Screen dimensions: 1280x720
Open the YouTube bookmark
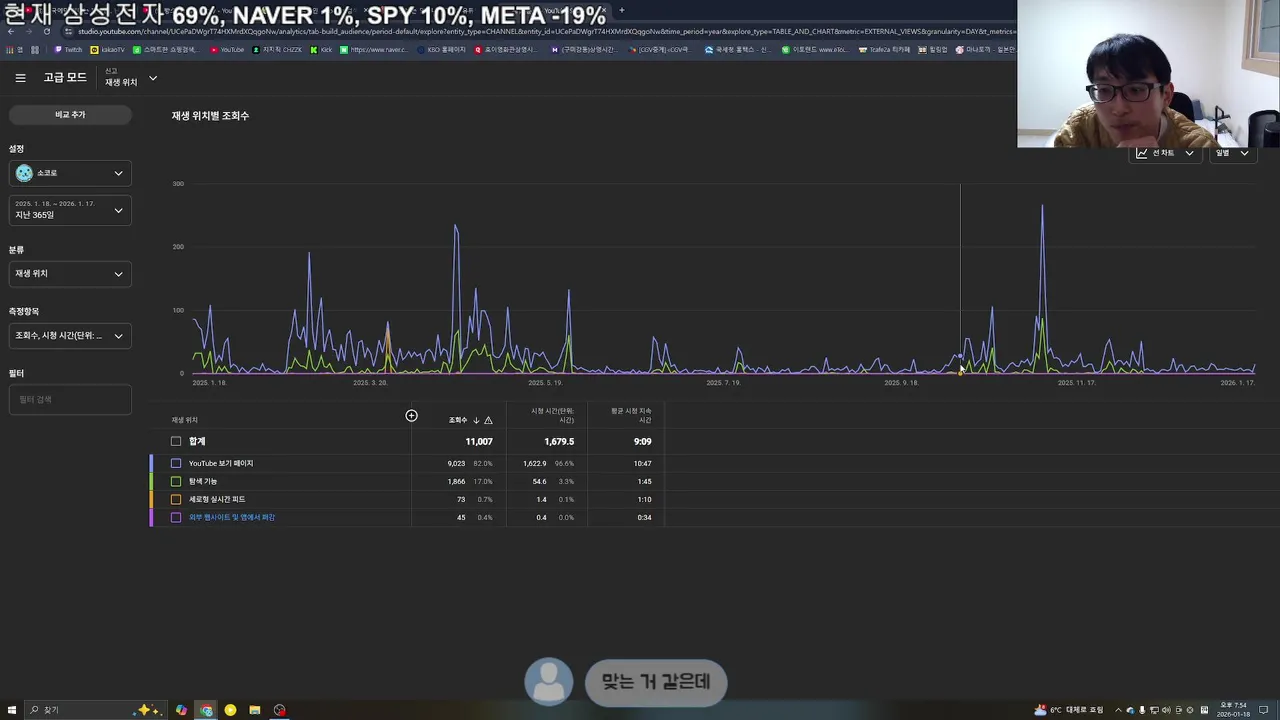(227, 49)
